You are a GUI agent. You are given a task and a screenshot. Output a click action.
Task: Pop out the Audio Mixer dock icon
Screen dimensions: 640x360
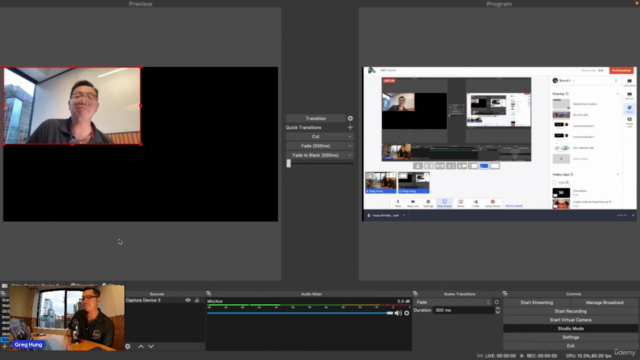tap(209, 293)
